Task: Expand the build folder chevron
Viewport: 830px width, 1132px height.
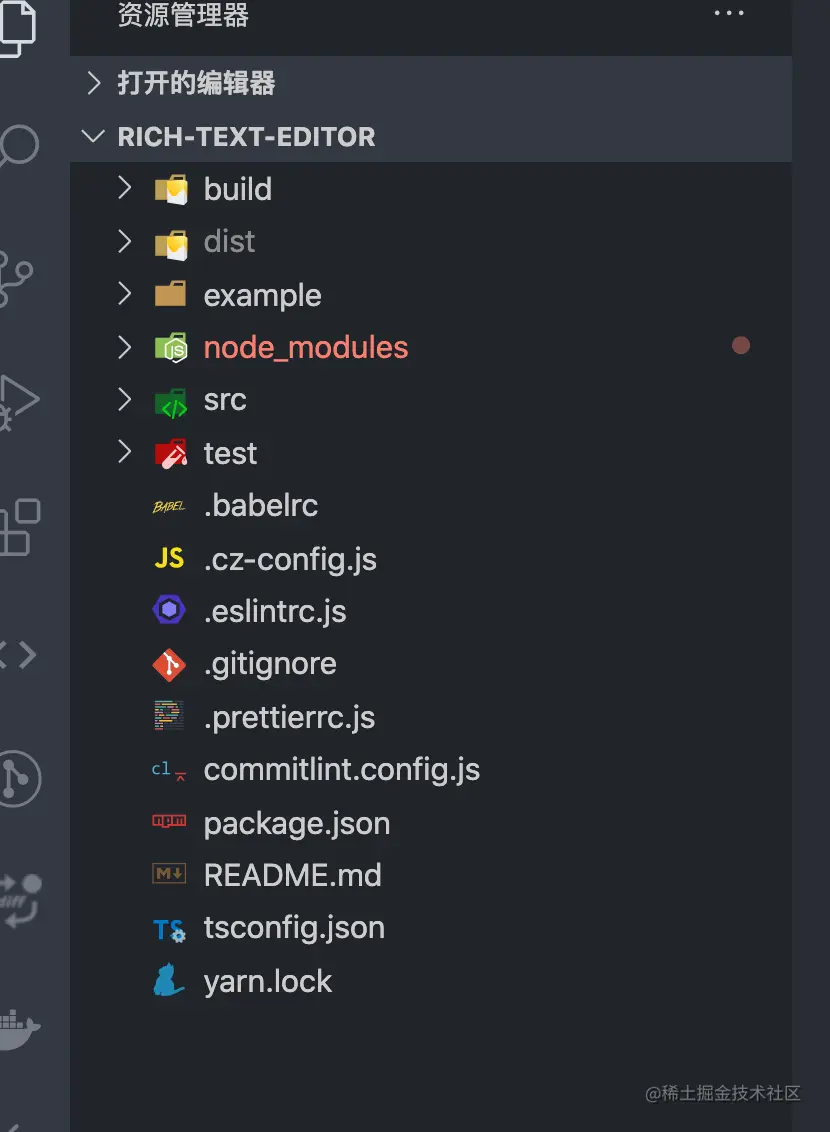Action: 125,188
